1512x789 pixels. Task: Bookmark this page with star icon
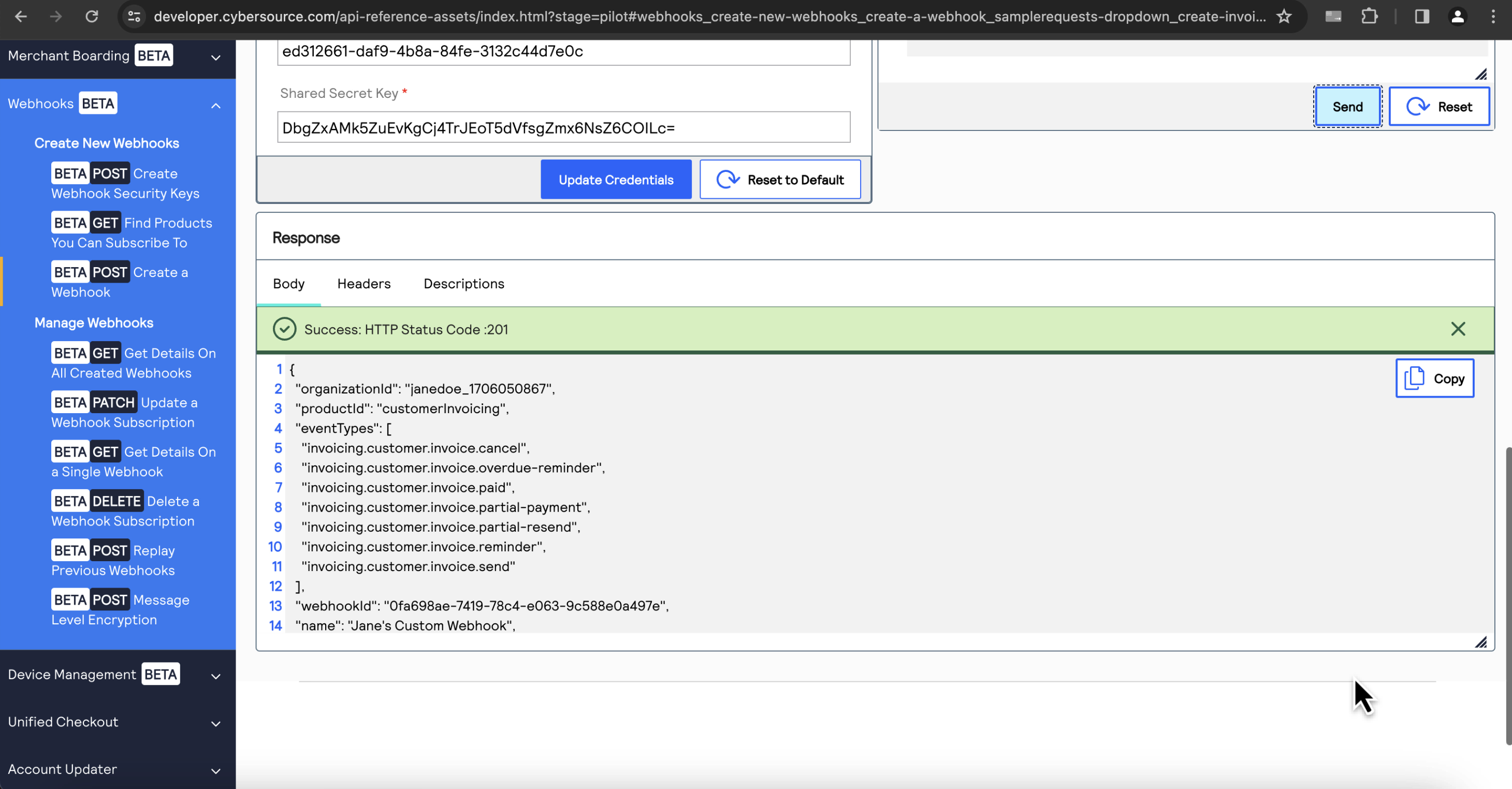(1284, 17)
